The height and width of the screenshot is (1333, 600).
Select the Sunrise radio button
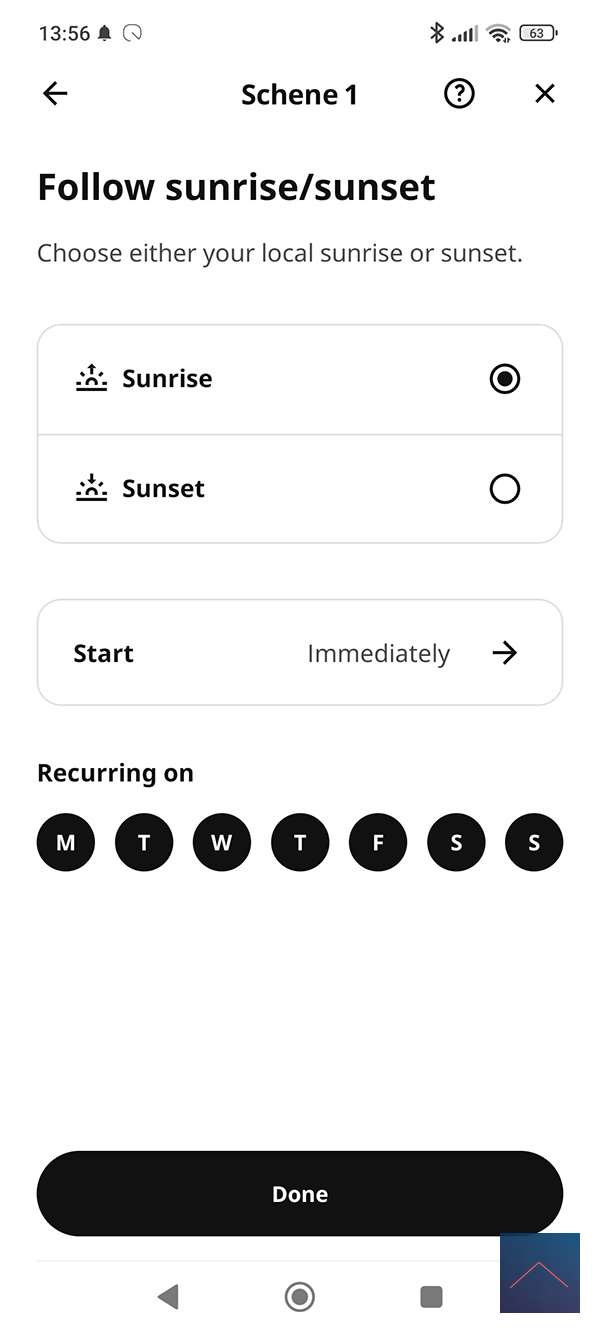pos(505,379)
